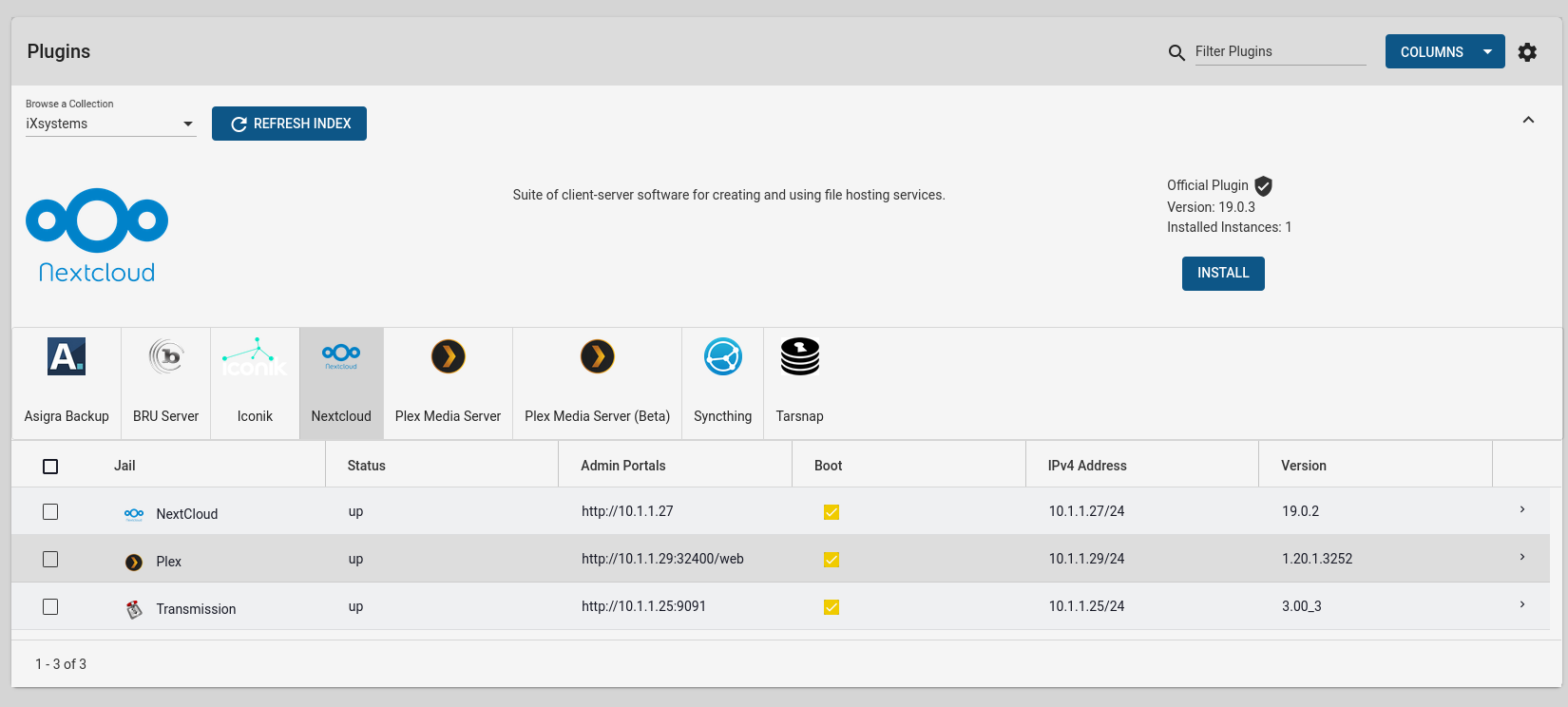Click the 10.1.1.27/24 IPv4 address cell
This screenshot has height=707, width=1568.
pos(1087,511)
